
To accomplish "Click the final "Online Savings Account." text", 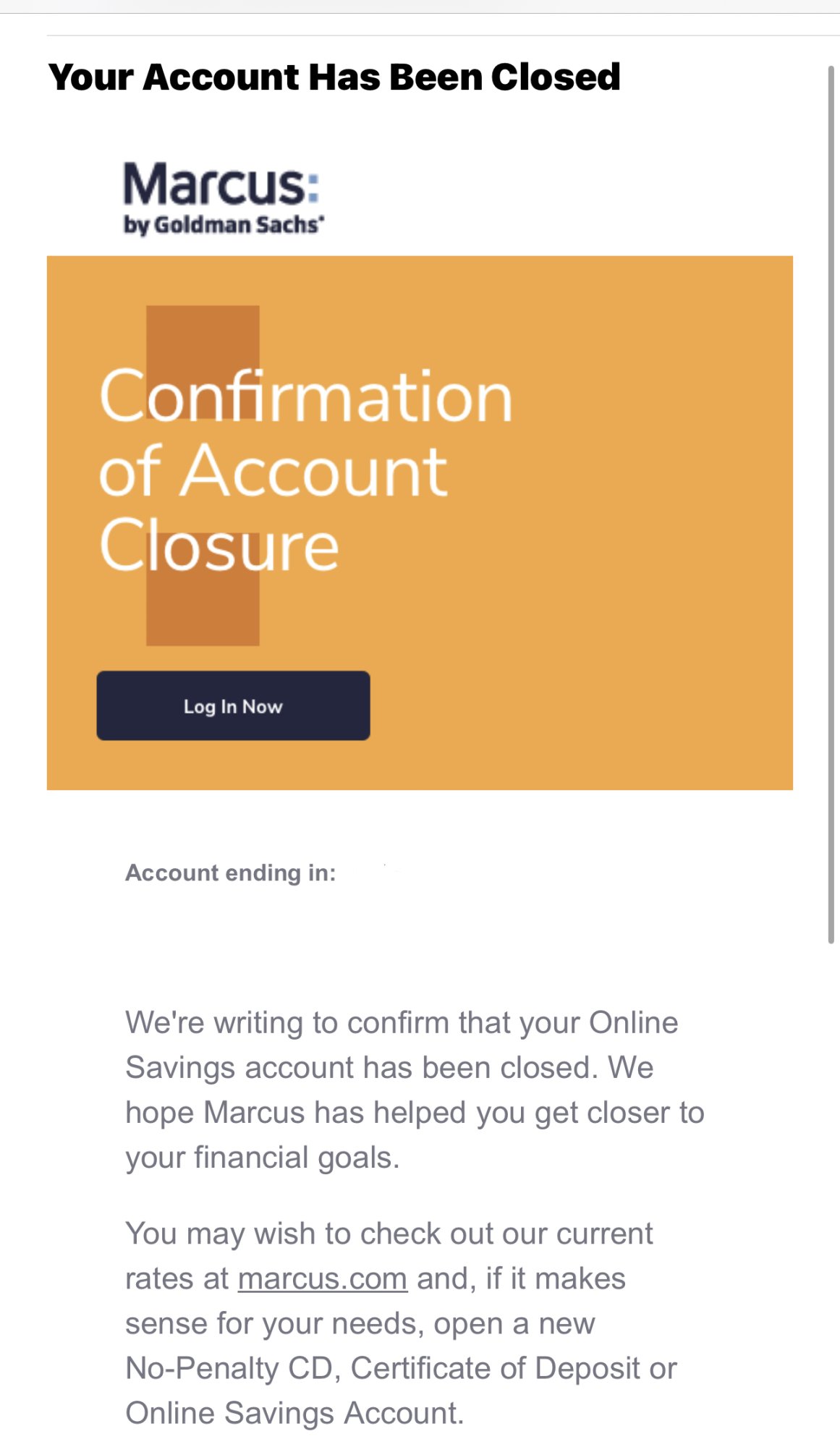I will 294,1413.
